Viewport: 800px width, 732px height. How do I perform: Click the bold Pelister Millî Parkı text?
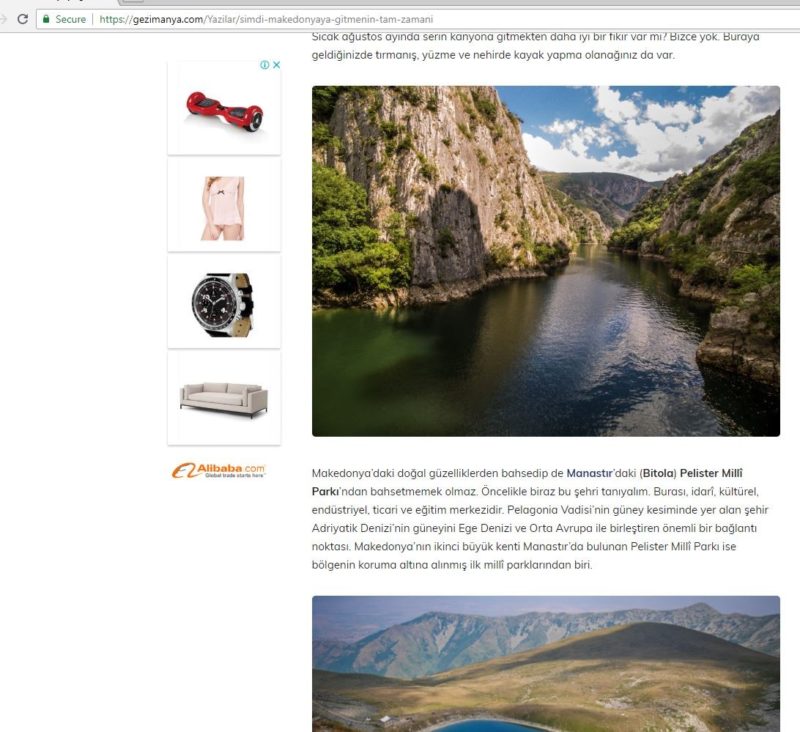527,483
